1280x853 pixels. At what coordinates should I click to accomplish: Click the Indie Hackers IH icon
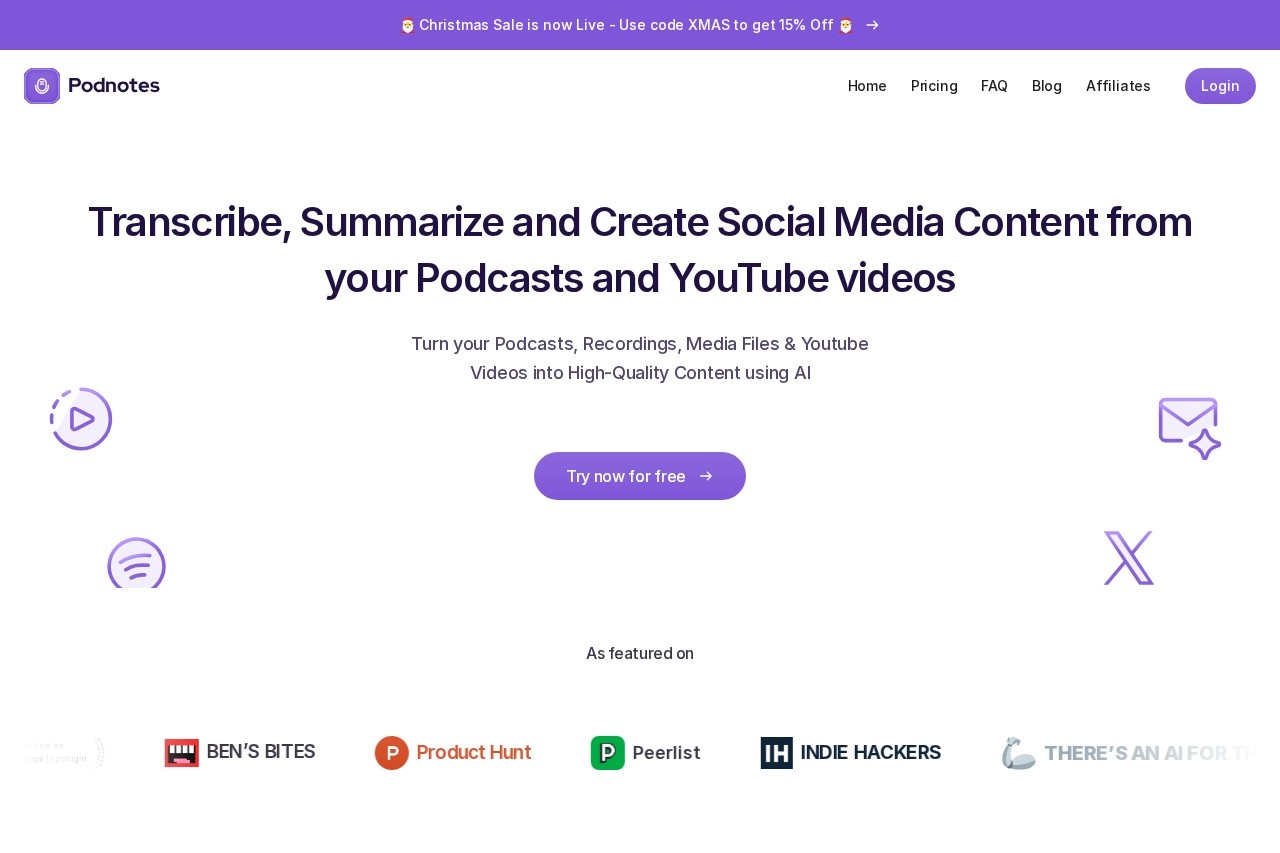coord(777,753)
